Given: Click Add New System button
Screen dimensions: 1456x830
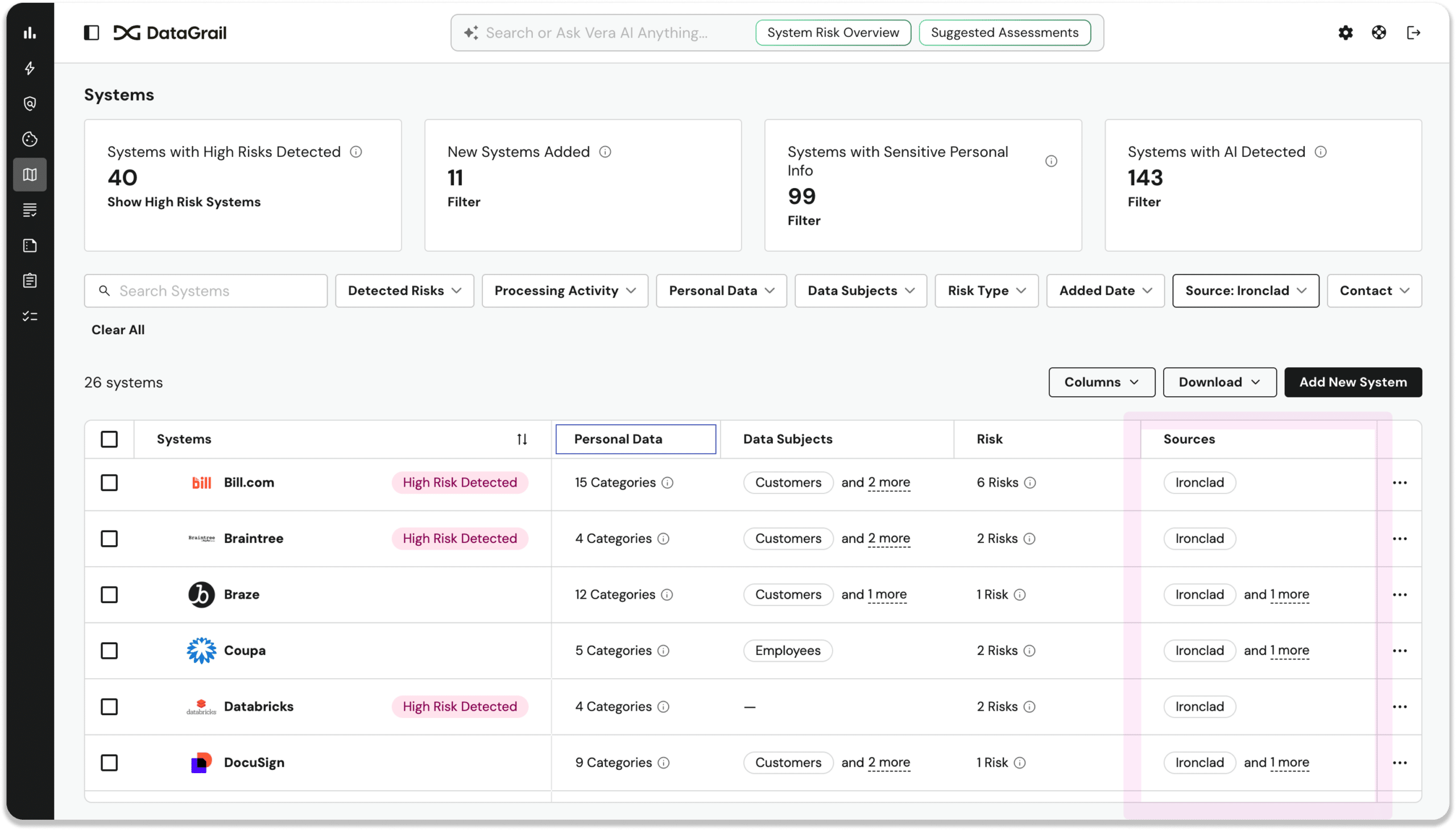Looking at the screenshot, I should coord(1352,382).
